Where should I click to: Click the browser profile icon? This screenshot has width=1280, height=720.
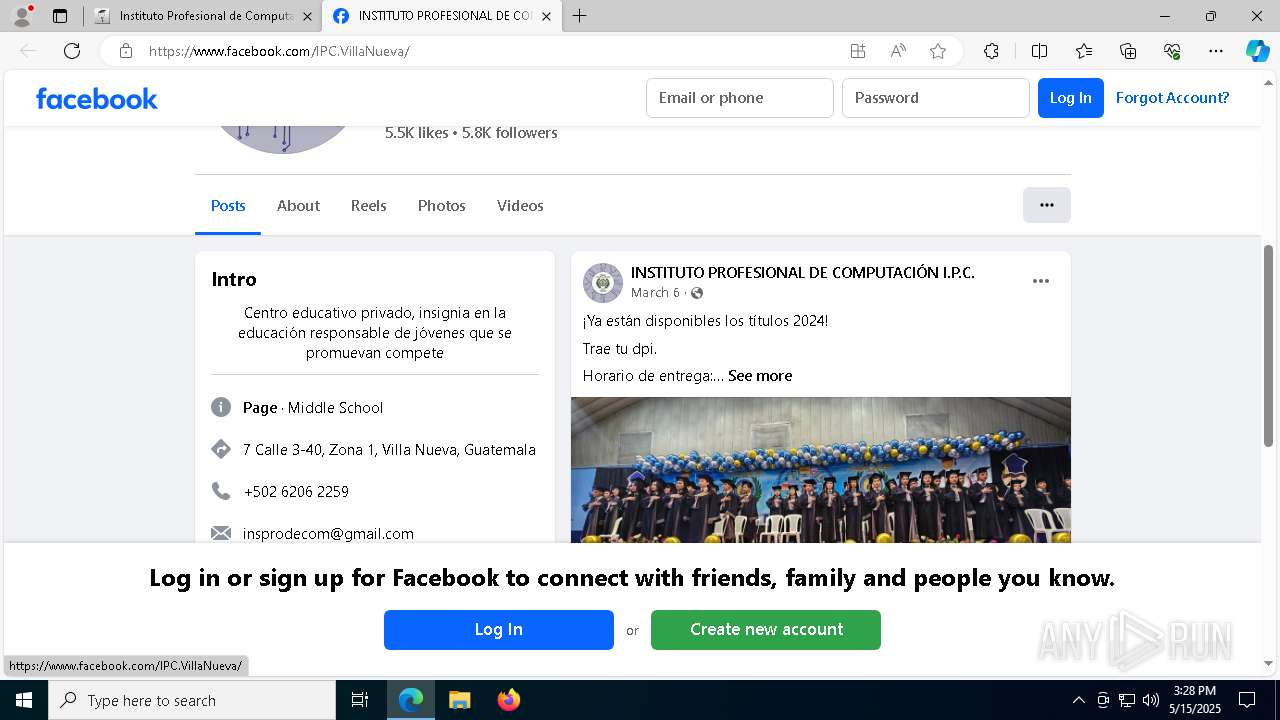tap(22, 16)
